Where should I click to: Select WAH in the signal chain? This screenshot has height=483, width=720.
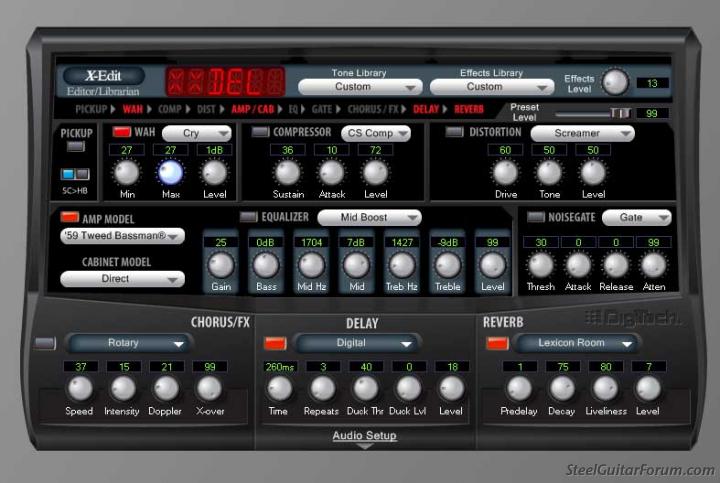[133, 109]
